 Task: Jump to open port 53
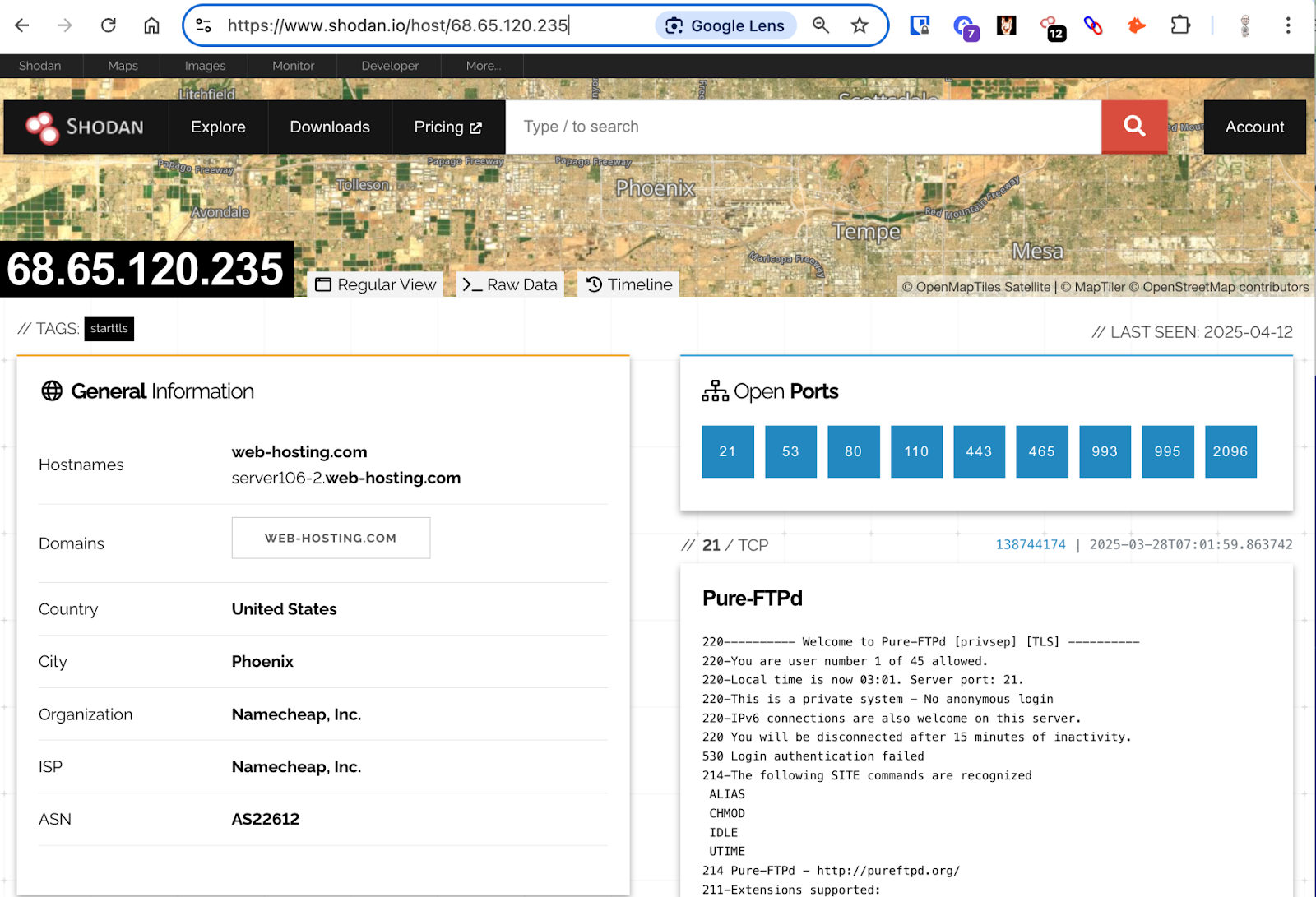pyautogui.click(x=790, y=451)
